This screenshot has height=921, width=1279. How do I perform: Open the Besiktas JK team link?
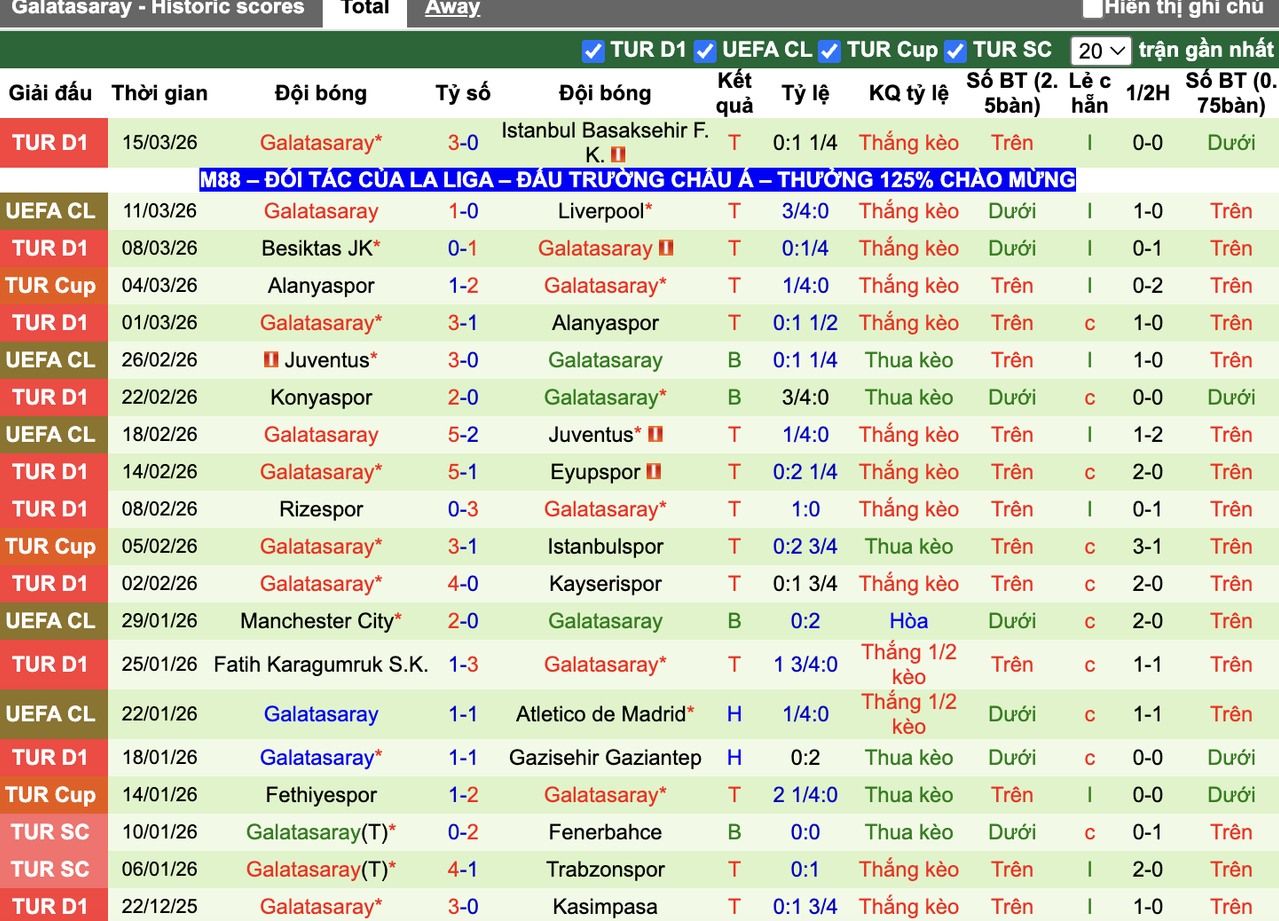point(316,248)
